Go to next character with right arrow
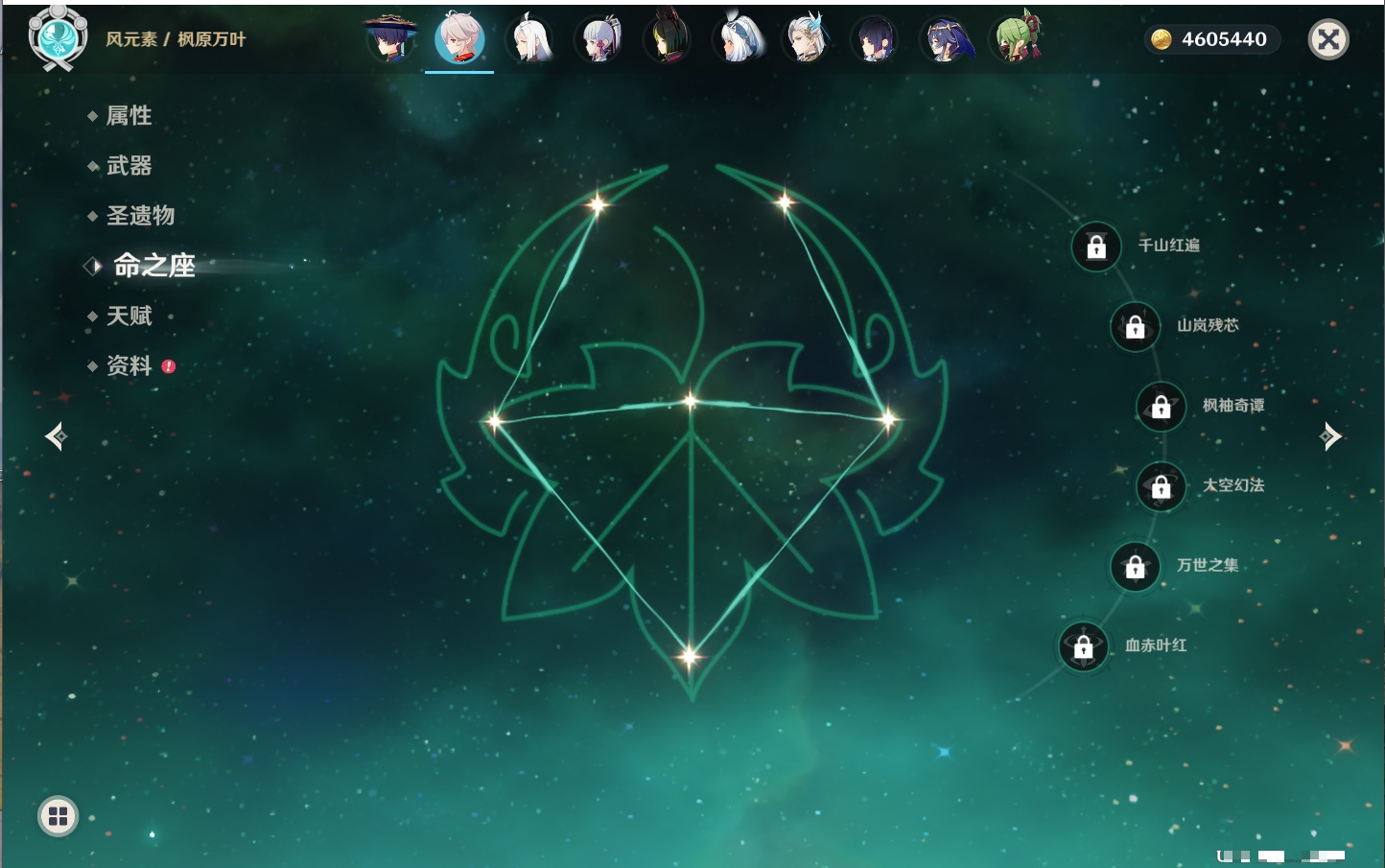 tap(1330, 436)
